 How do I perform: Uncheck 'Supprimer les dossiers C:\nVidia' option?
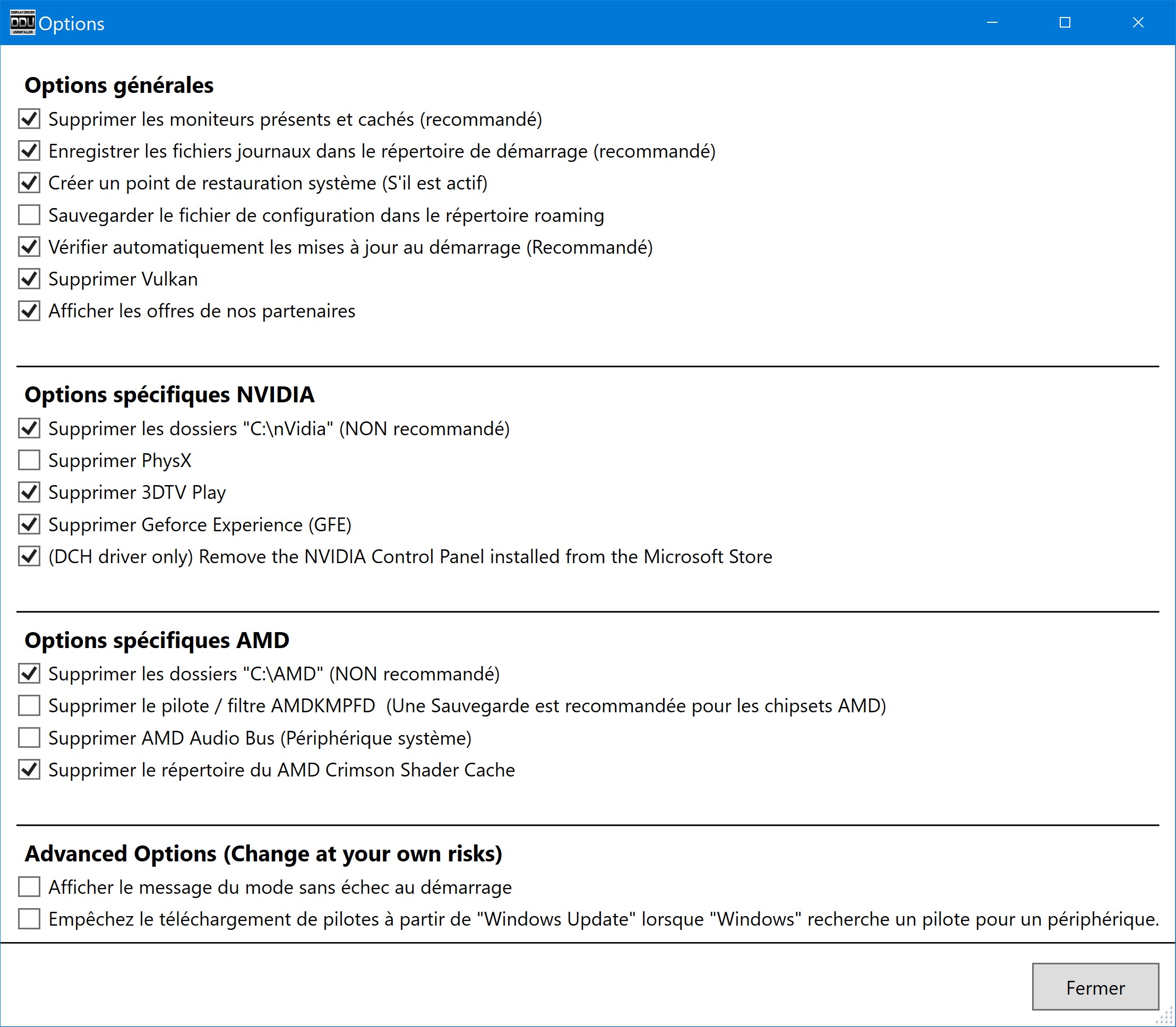[29, 429]
